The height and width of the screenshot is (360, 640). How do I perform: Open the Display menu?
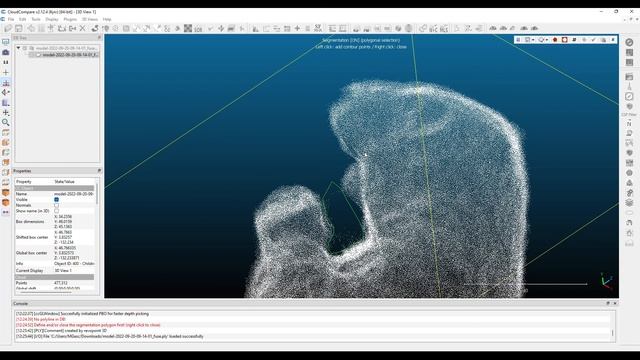point(52,19)
